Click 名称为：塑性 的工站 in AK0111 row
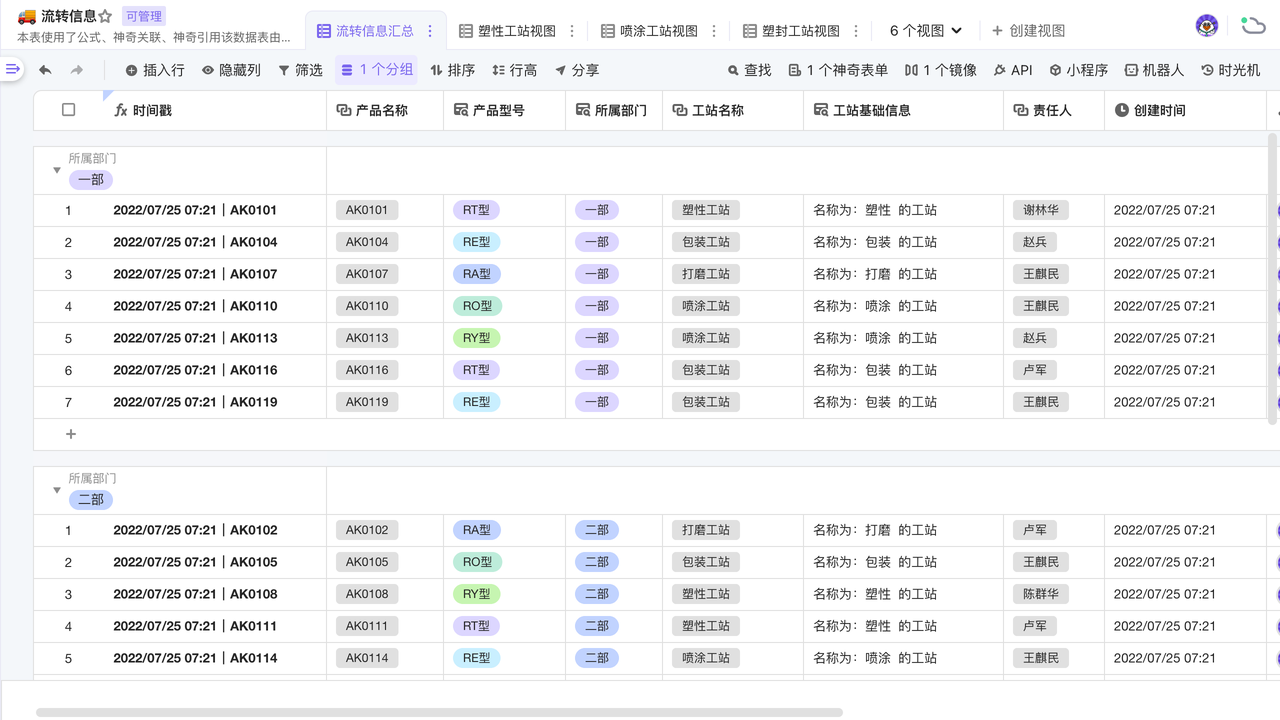Screen dimensions: 1280x720 point(875,626)
